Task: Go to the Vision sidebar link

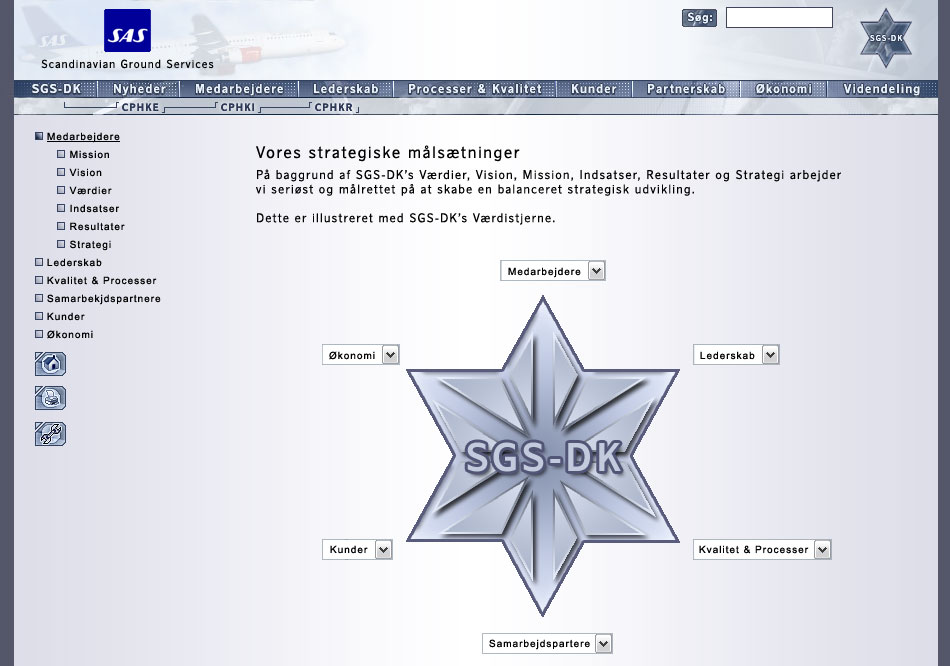Action: click(x=85, y=173)
